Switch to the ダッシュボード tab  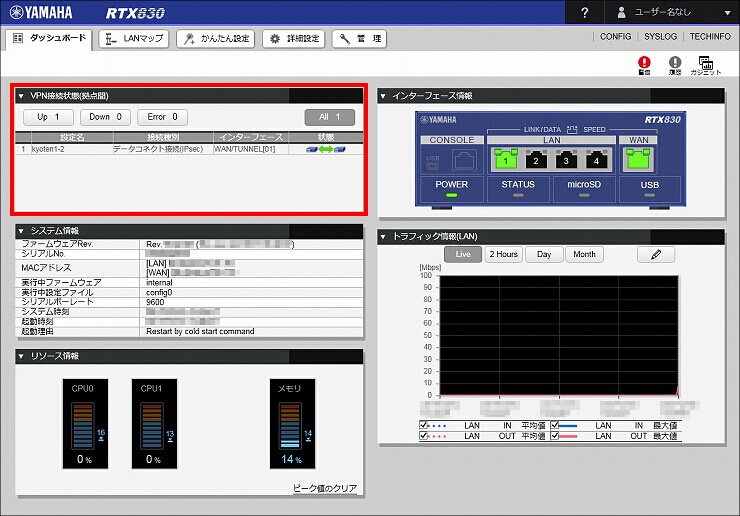pos(50,38)
